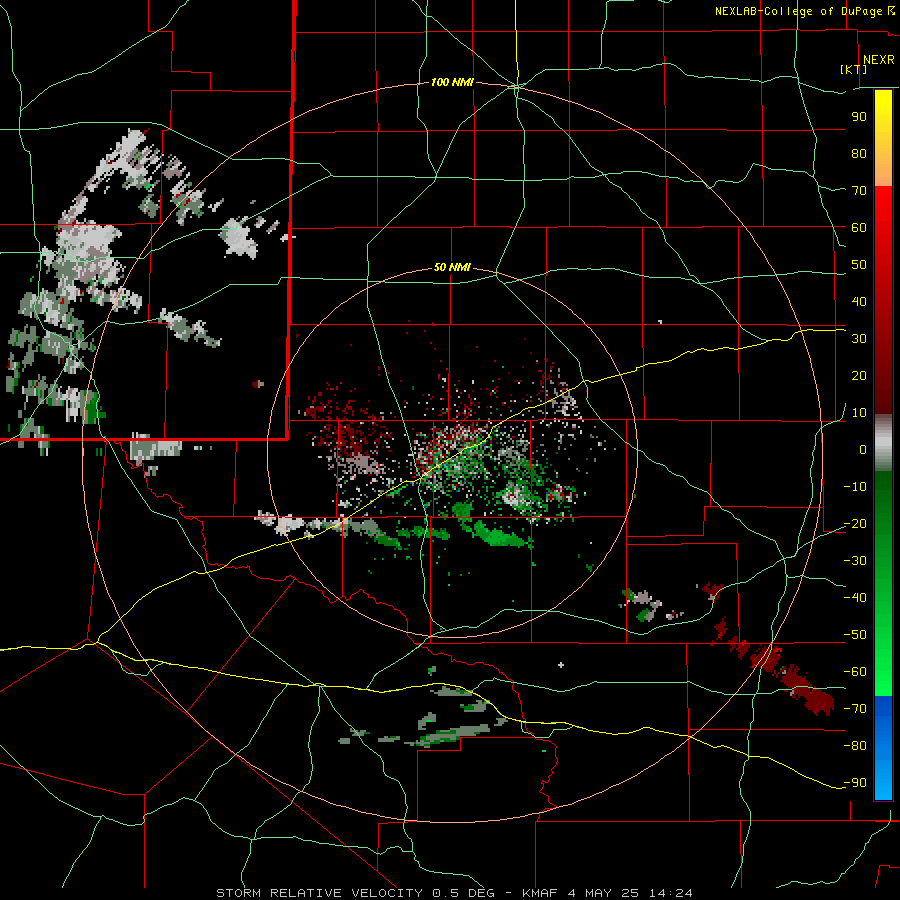Viewport: 900px width, 900px height.
Task: Click the -50 value on velocity scale
Action: [x=855, y=635]
